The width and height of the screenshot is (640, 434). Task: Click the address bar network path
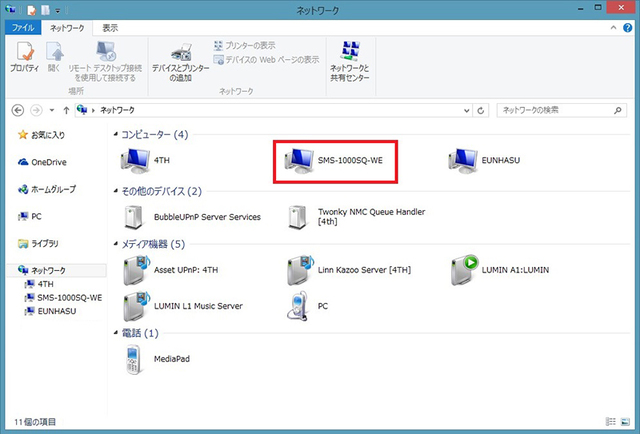coord(117,110)
